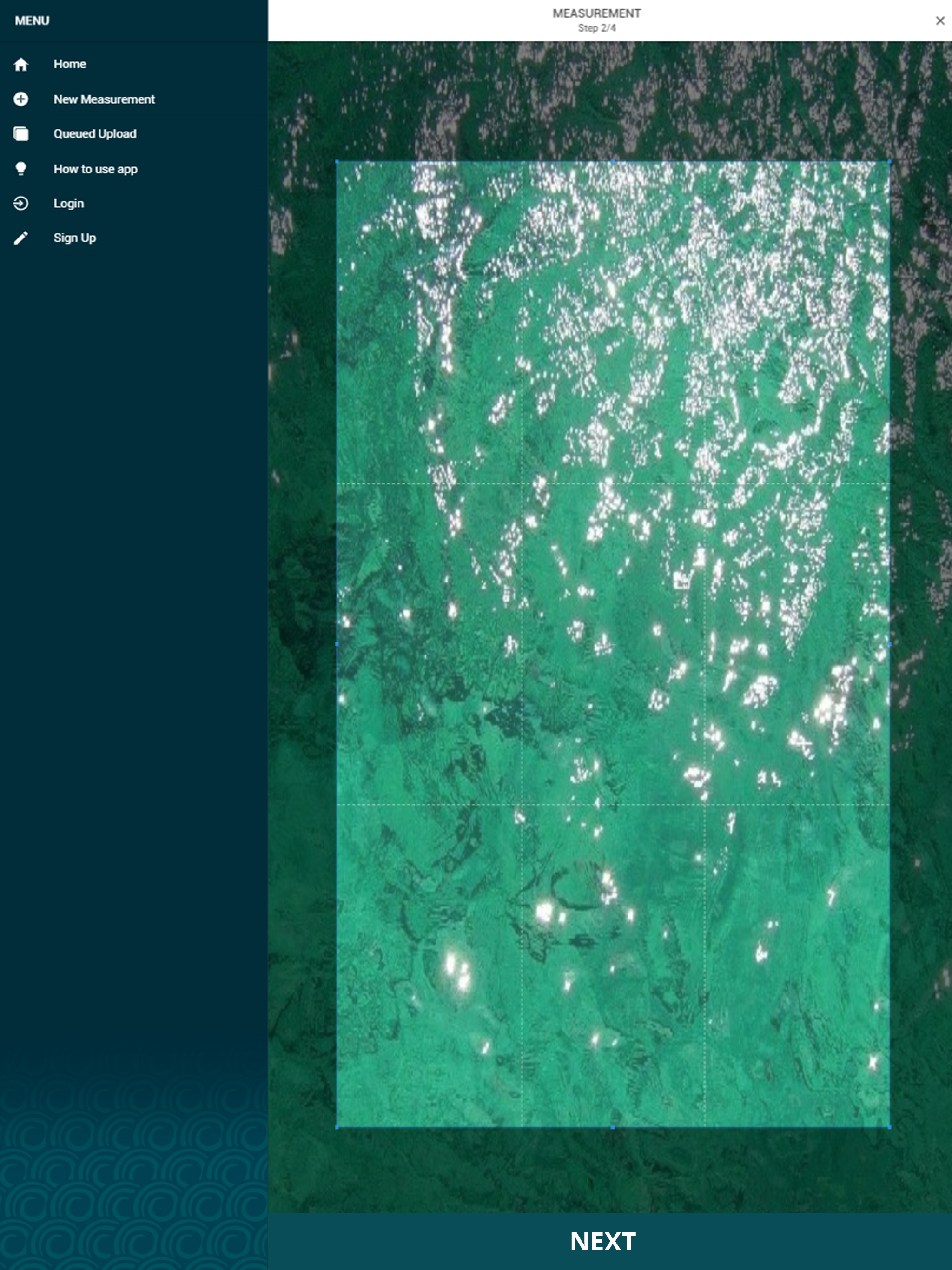The image size is (952, 1270).
Task: Click the lightbulb How to use icon
Action: [20, 169]
